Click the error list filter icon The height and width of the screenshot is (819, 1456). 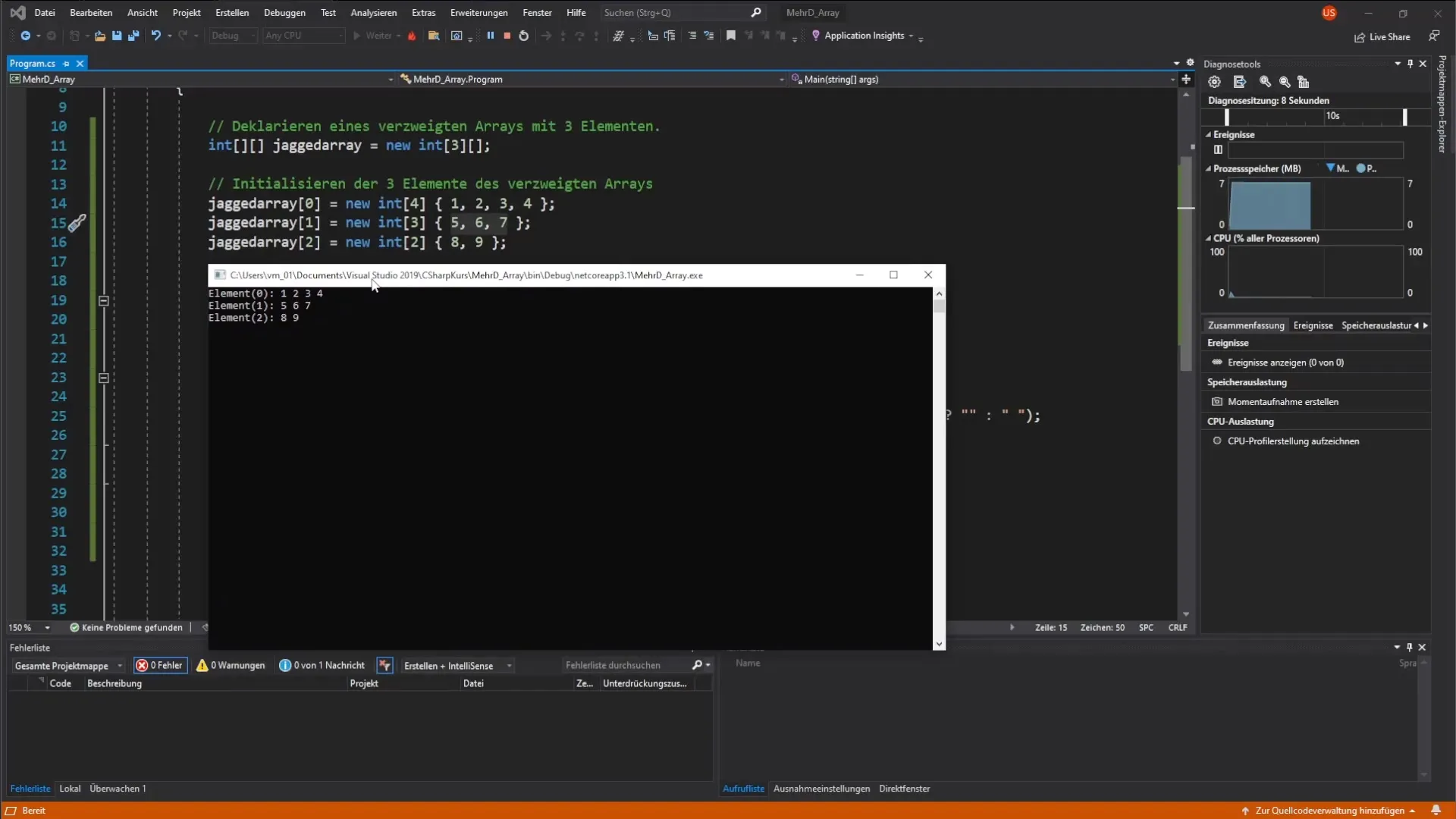coord(384,665)
